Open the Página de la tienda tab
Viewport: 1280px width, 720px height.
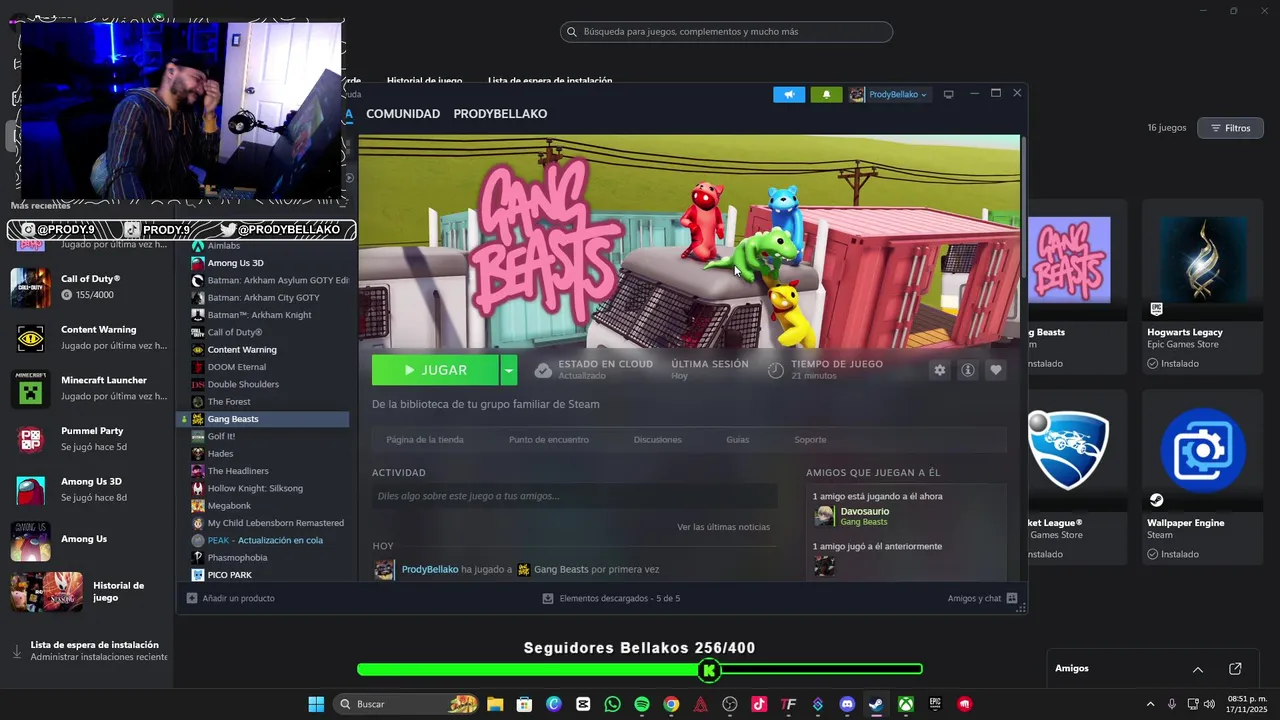[x=425, y=440]
